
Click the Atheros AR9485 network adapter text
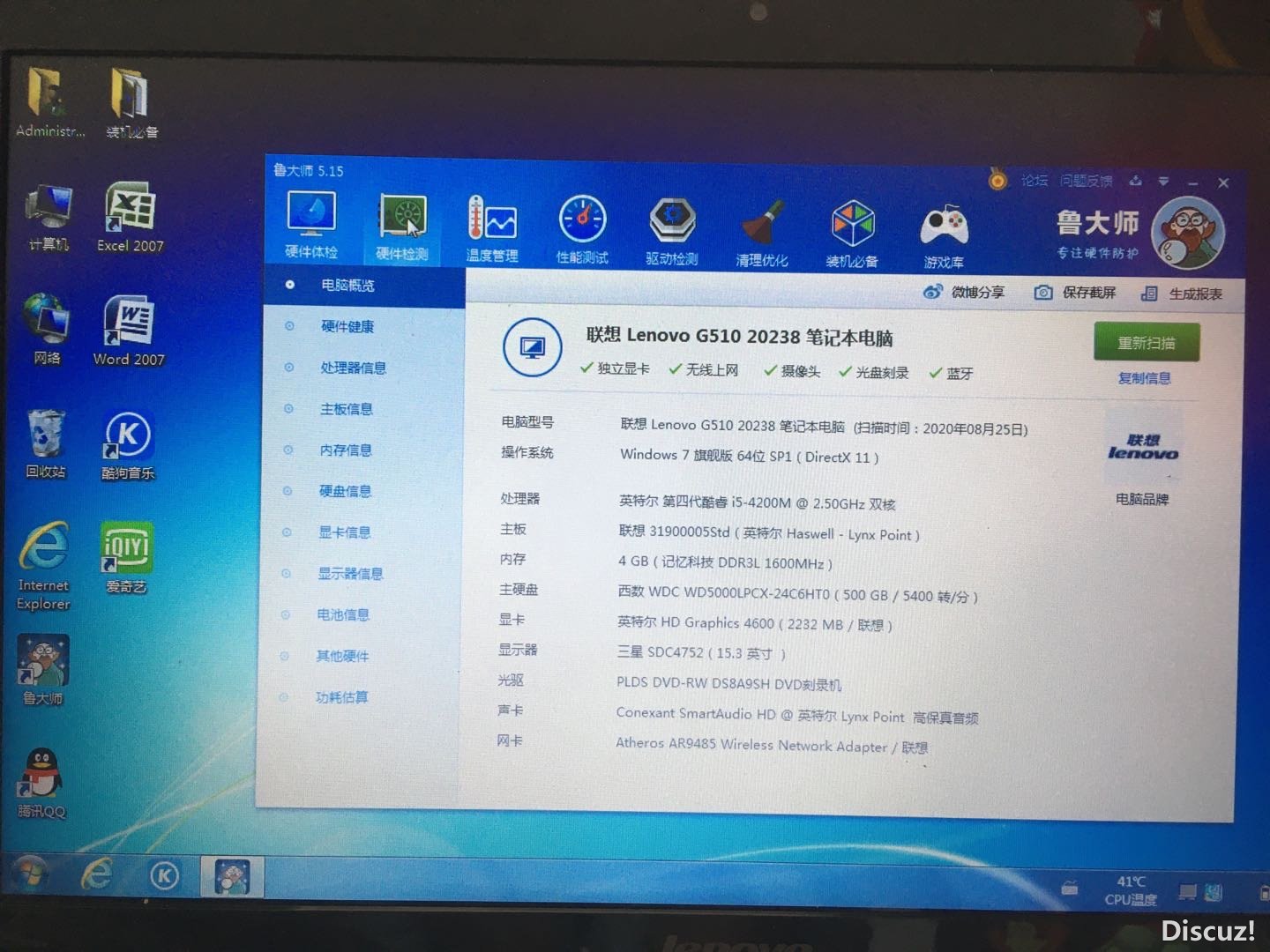point(772,746)
